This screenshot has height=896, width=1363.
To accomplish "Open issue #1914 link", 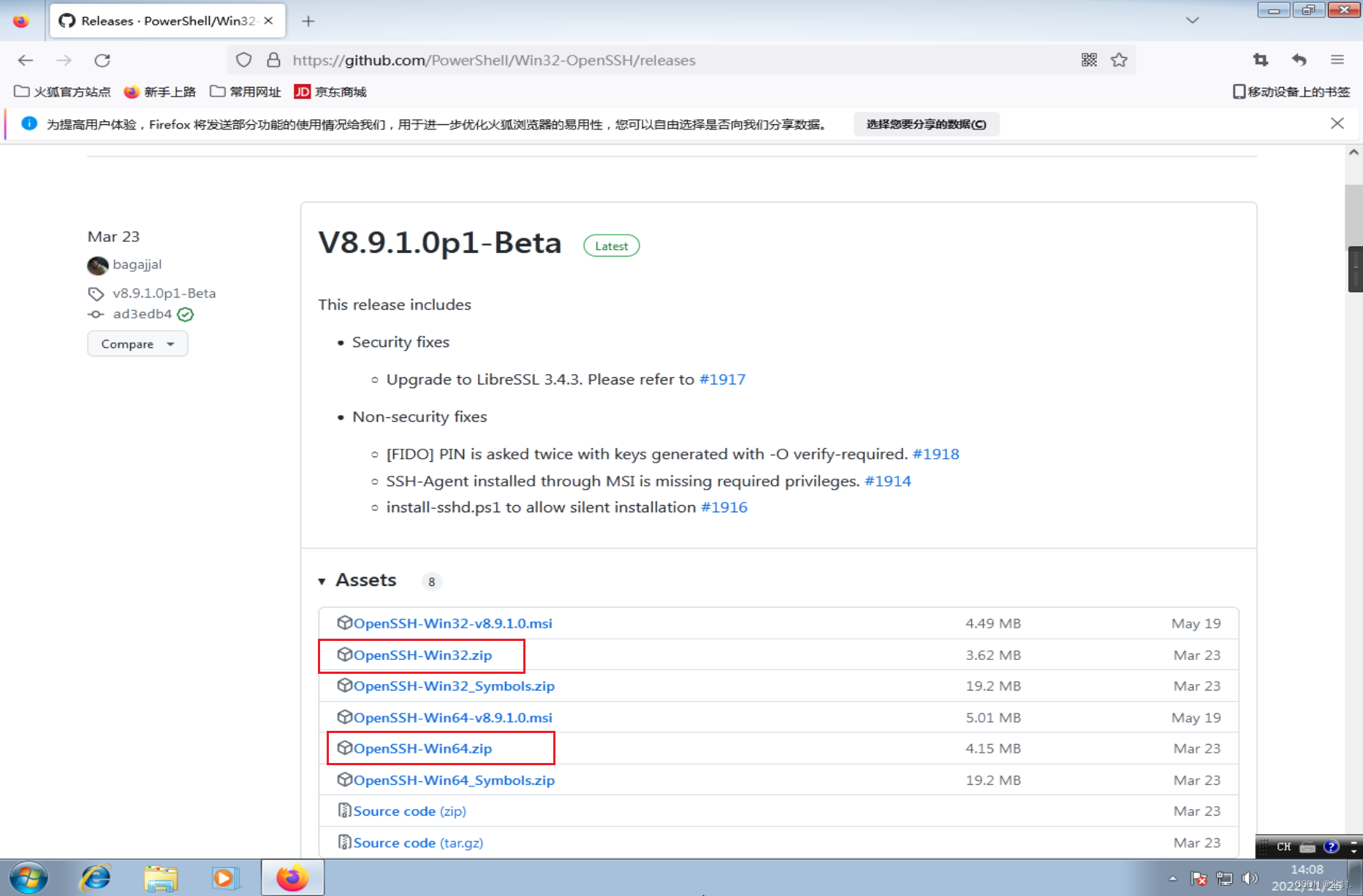I will 887,481.
